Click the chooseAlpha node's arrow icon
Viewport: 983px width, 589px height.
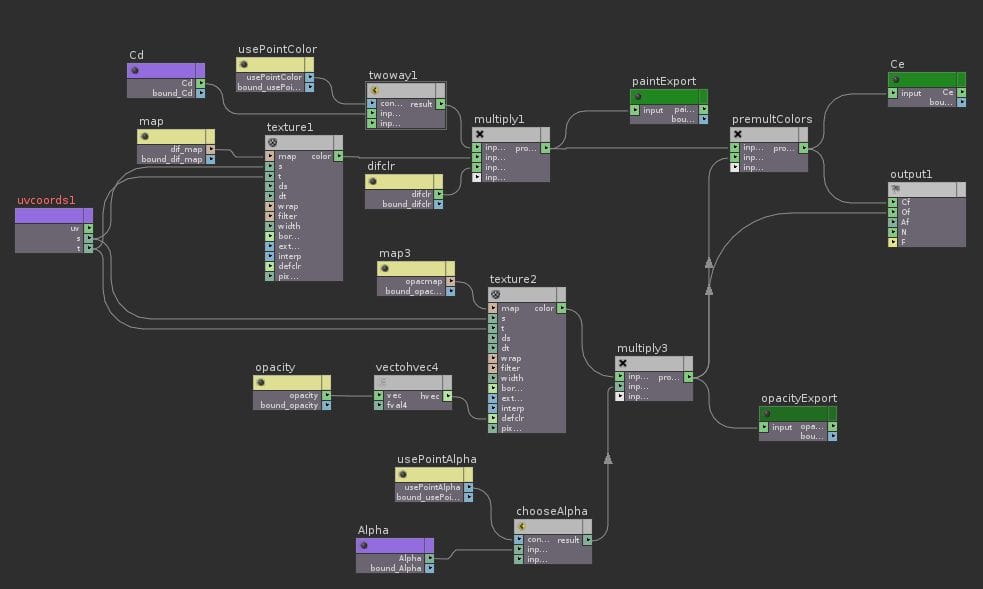tap(522, 525)
